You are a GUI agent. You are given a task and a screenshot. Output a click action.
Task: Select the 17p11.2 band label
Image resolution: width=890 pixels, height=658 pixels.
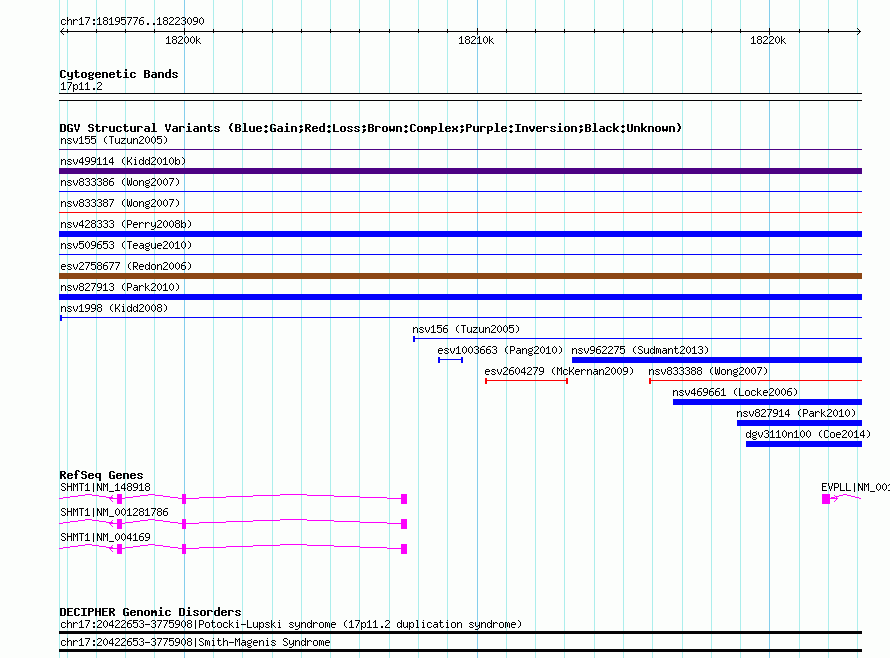point(81,86)
